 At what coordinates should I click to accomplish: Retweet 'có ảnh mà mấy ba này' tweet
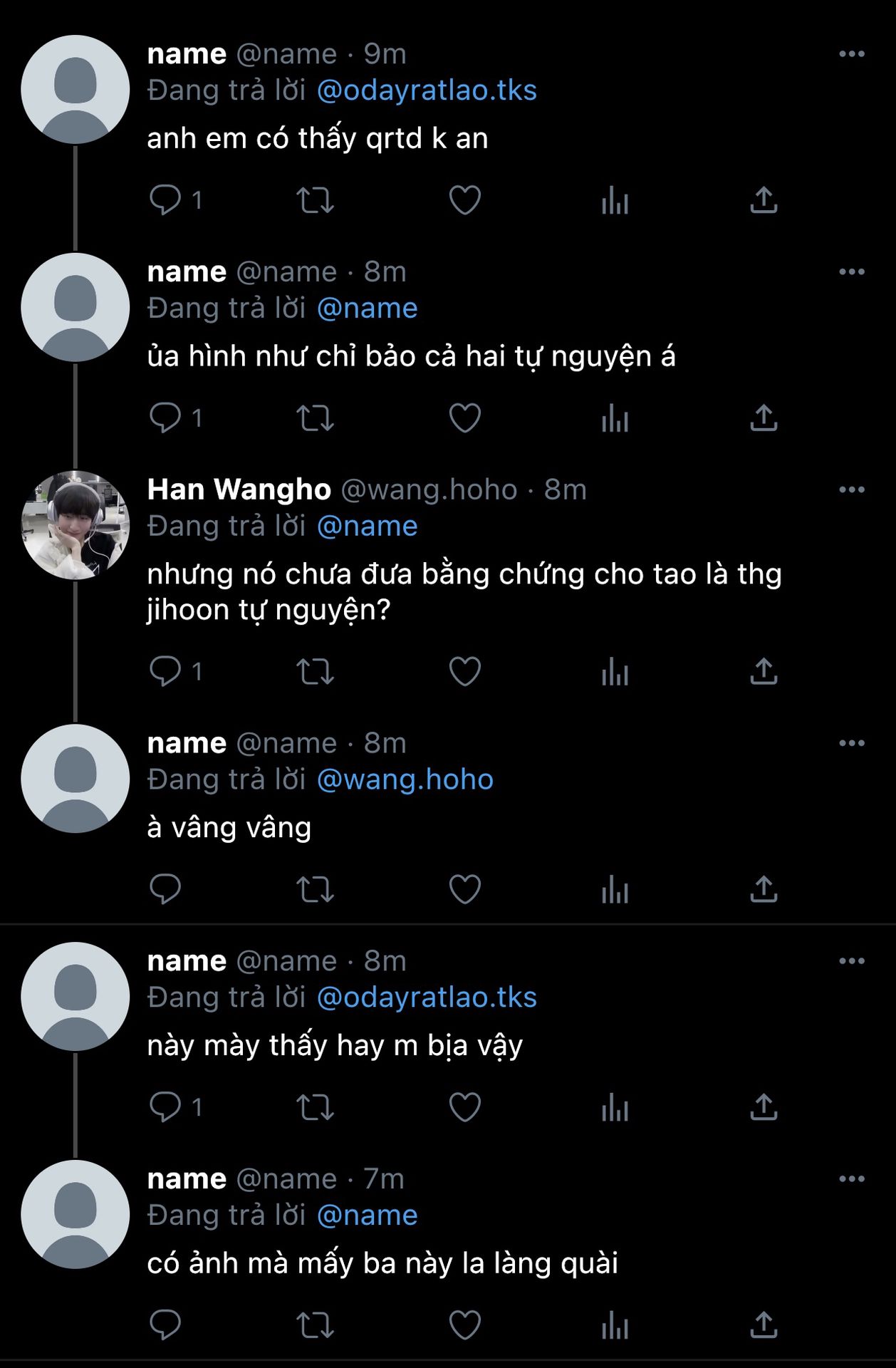point(315,1326)
